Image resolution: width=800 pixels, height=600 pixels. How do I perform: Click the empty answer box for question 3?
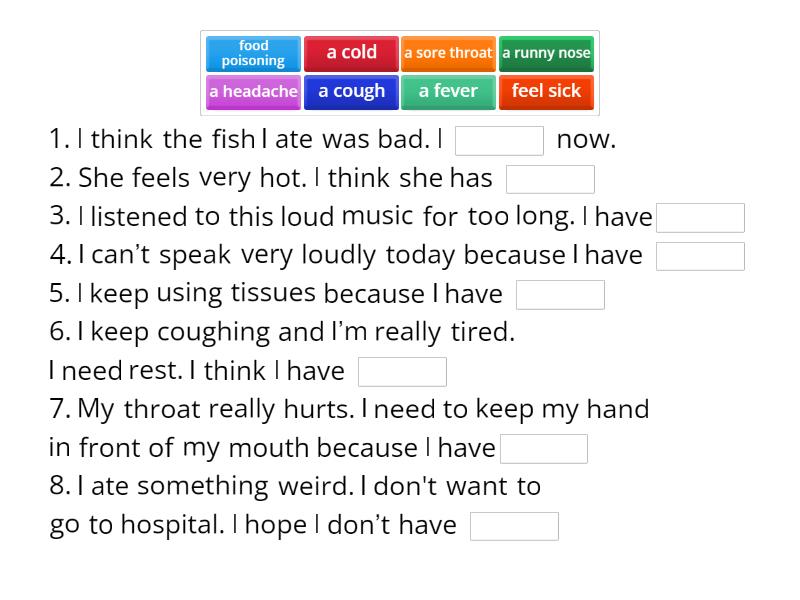[x=700, y=217]
